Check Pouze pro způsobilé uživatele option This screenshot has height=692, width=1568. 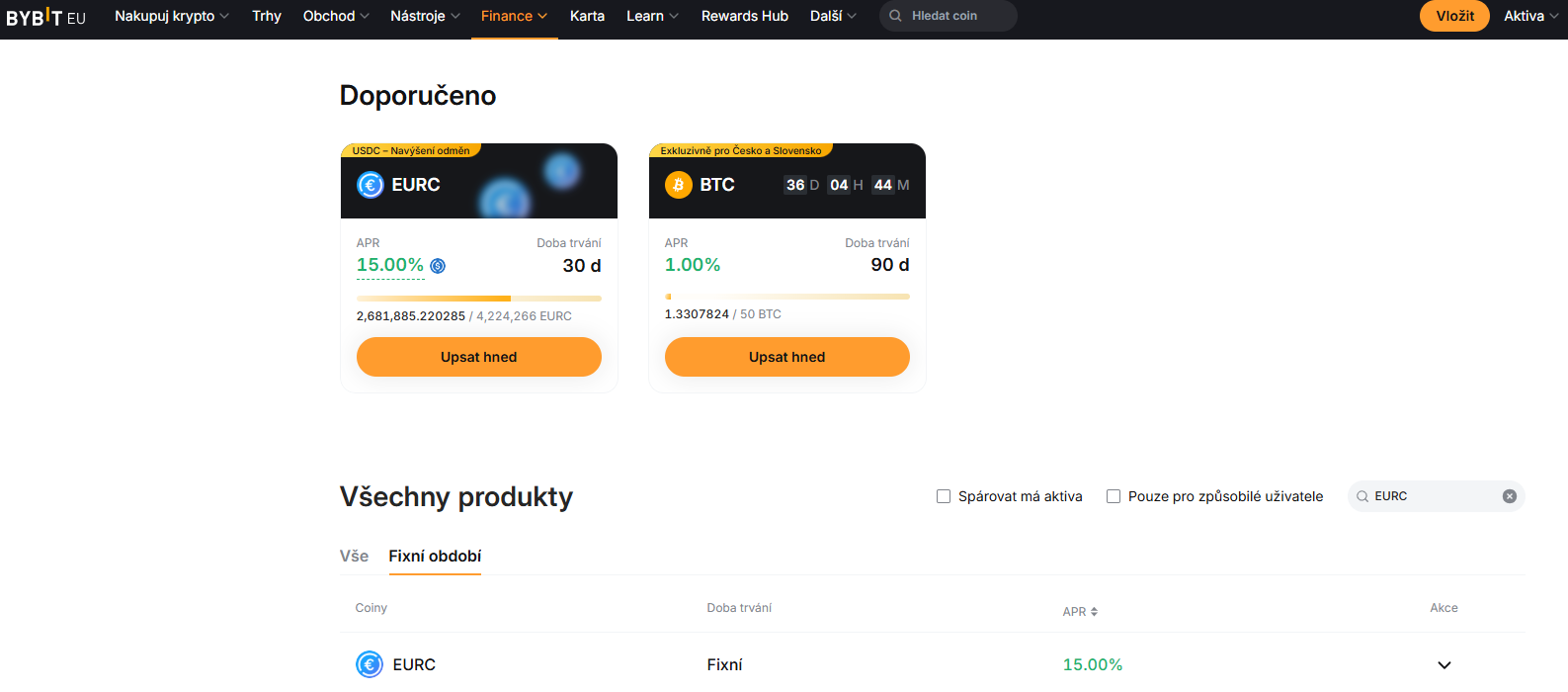coord(1114,496)
